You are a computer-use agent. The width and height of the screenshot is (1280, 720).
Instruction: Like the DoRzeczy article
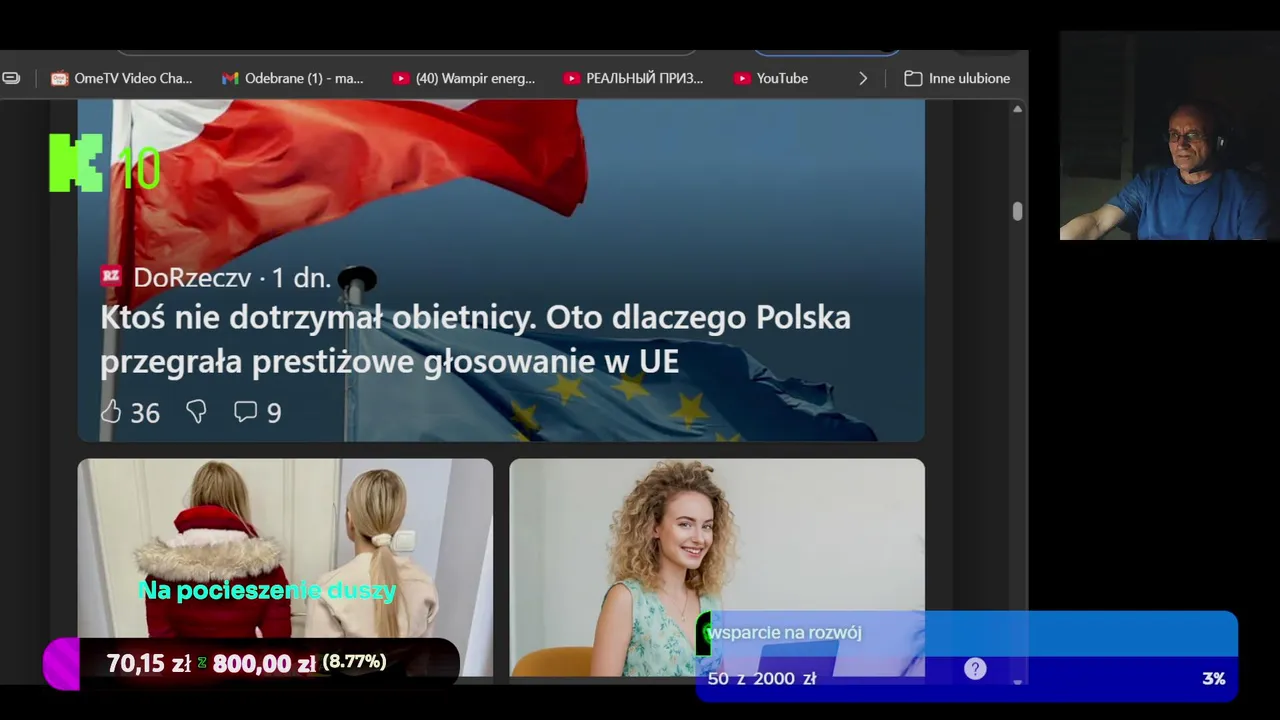coord(111,411)
